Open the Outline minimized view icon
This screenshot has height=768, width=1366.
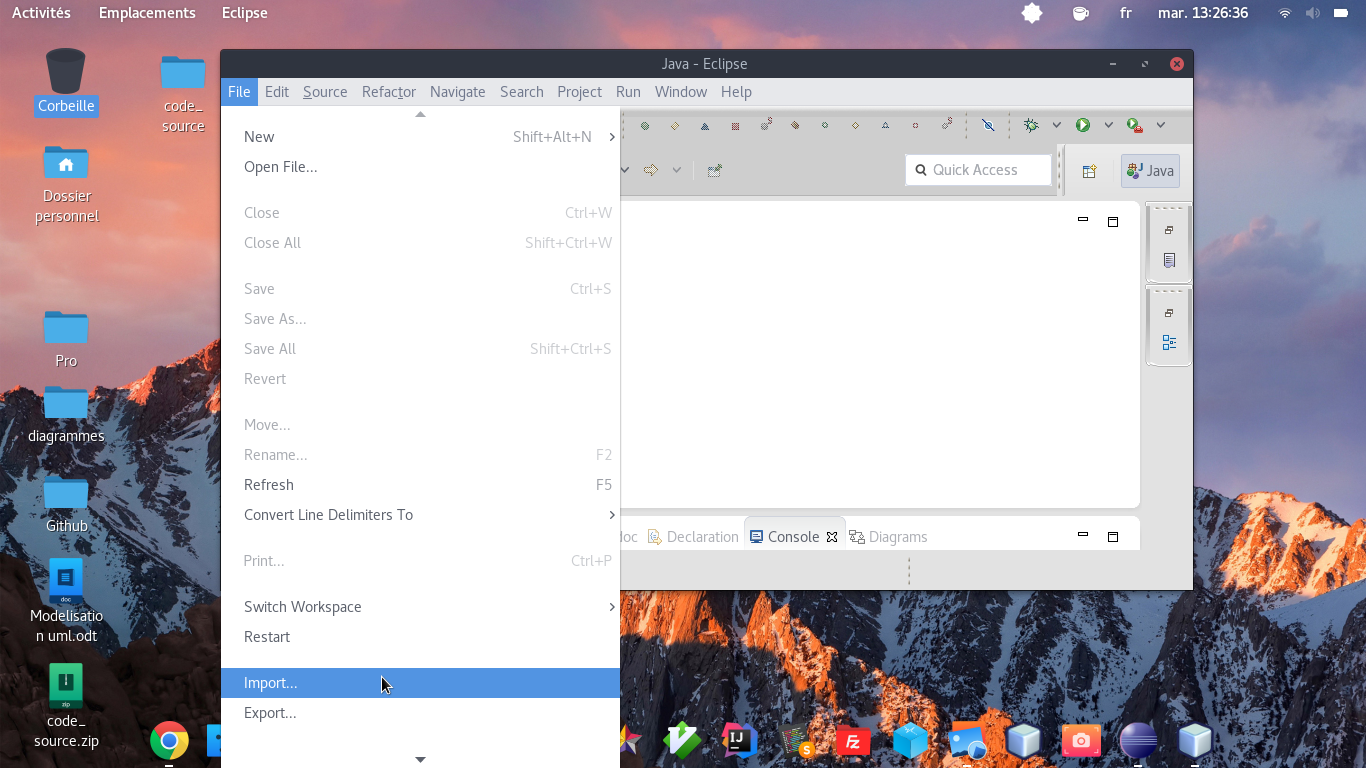pos(1169,343)
